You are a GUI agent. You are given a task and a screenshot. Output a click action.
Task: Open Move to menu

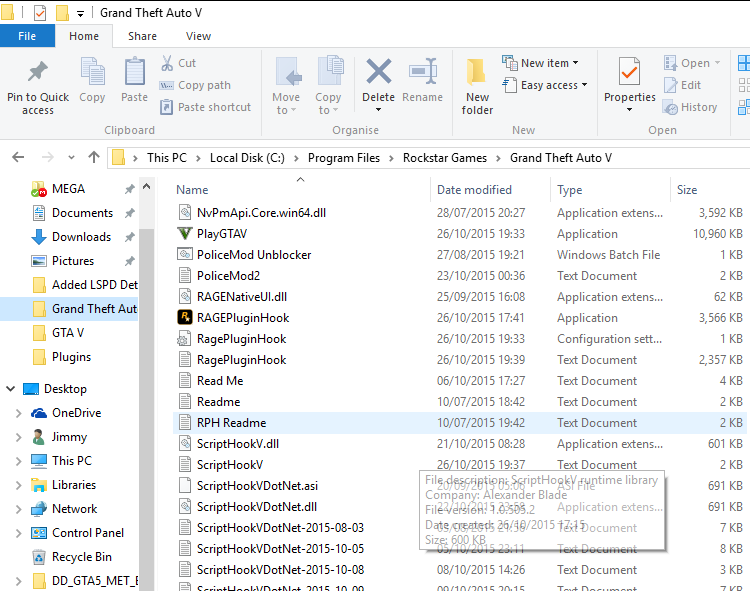tap(287, 86)
